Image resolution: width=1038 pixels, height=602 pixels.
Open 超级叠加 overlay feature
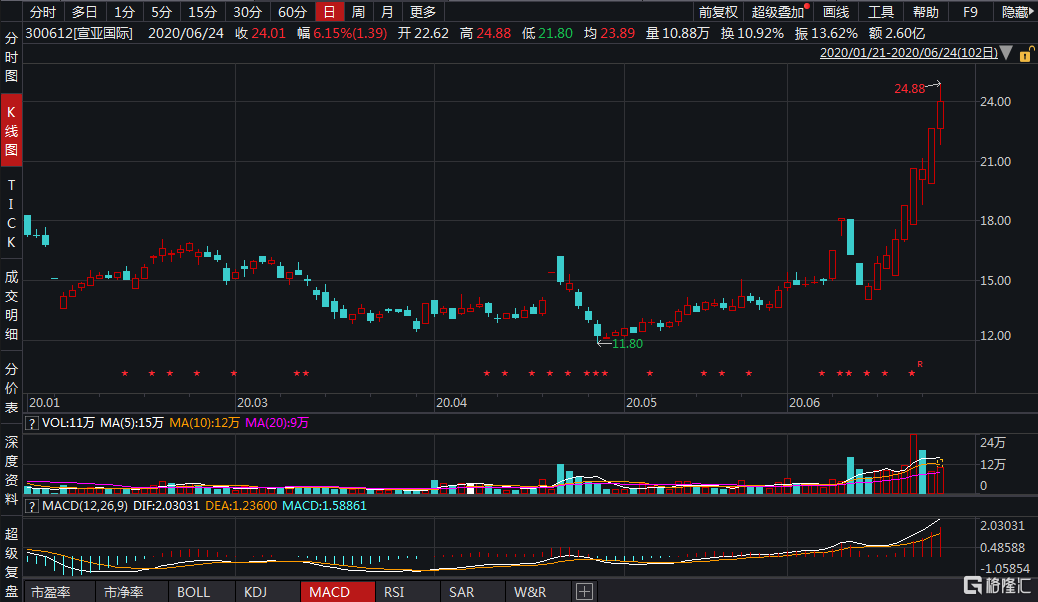pyautogui.click(x=778, y=12)
